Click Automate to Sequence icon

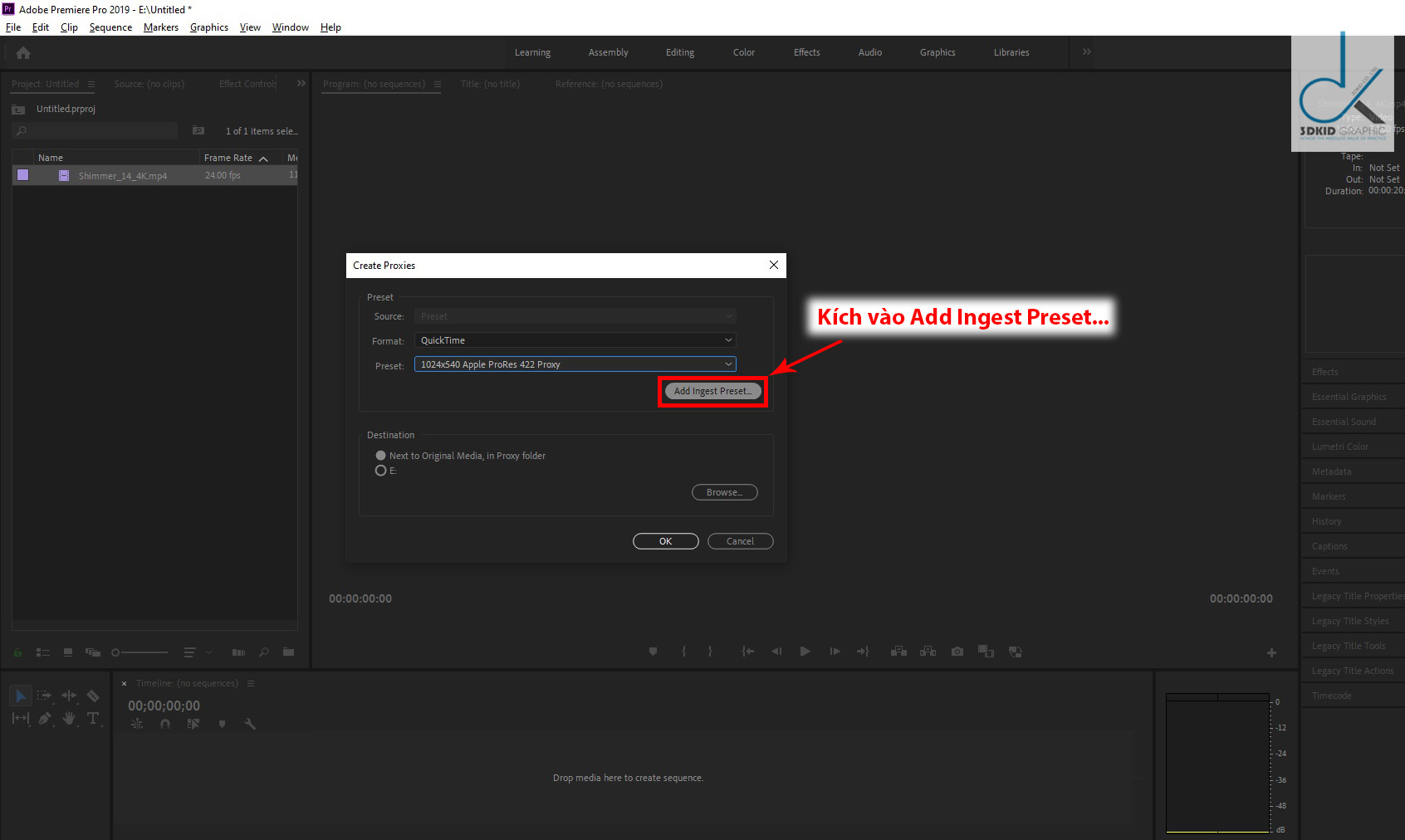pos(239,652)
